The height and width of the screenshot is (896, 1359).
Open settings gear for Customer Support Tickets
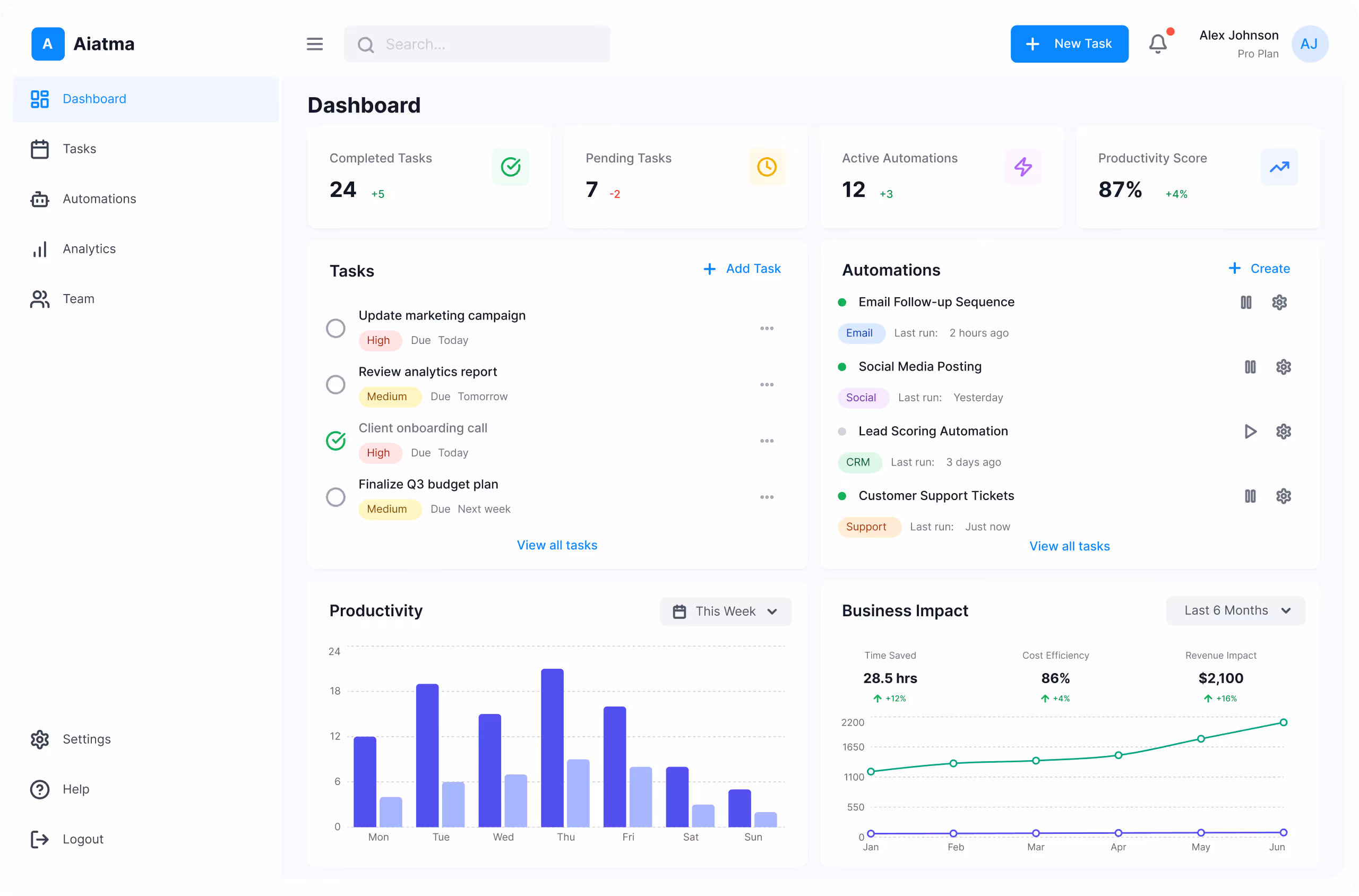click(1283, 496)
